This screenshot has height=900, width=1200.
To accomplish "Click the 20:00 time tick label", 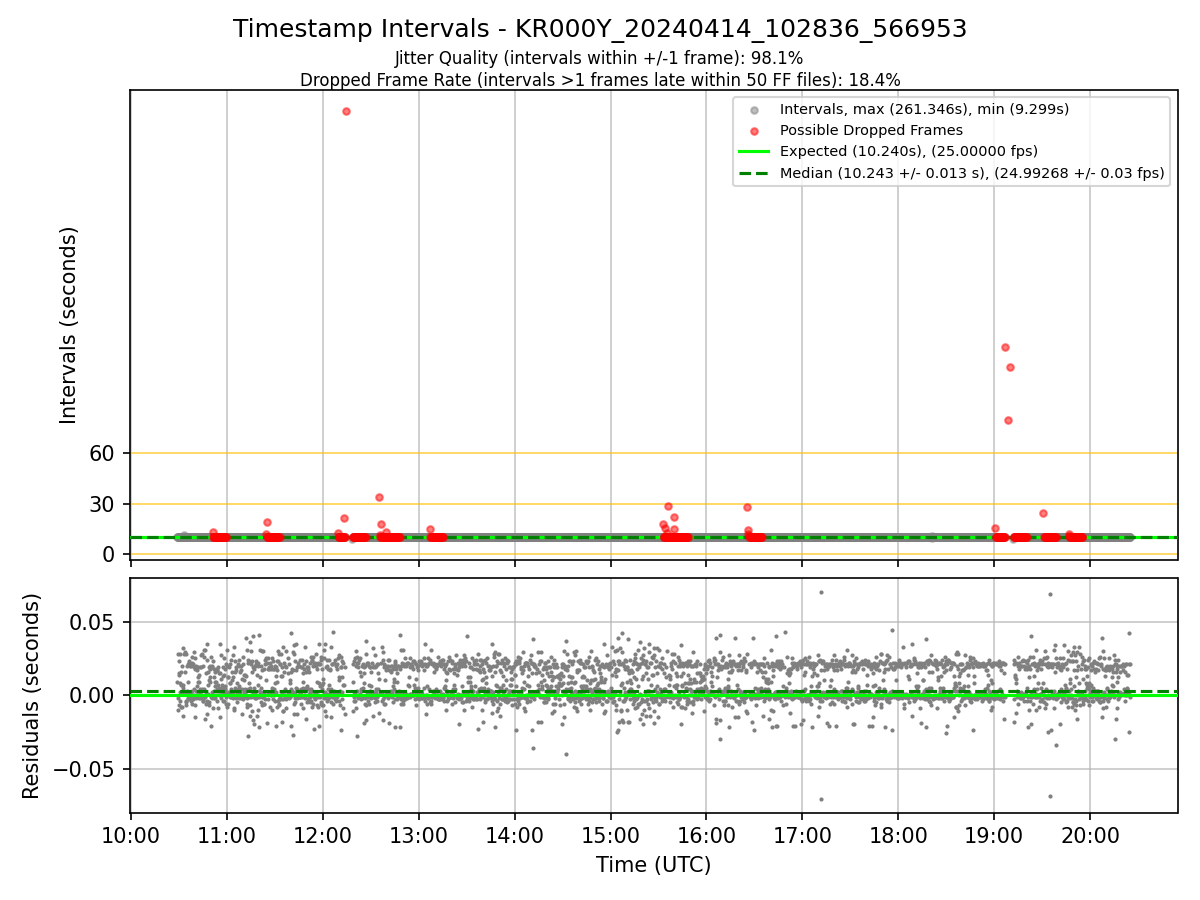I will coord(1090,835).
